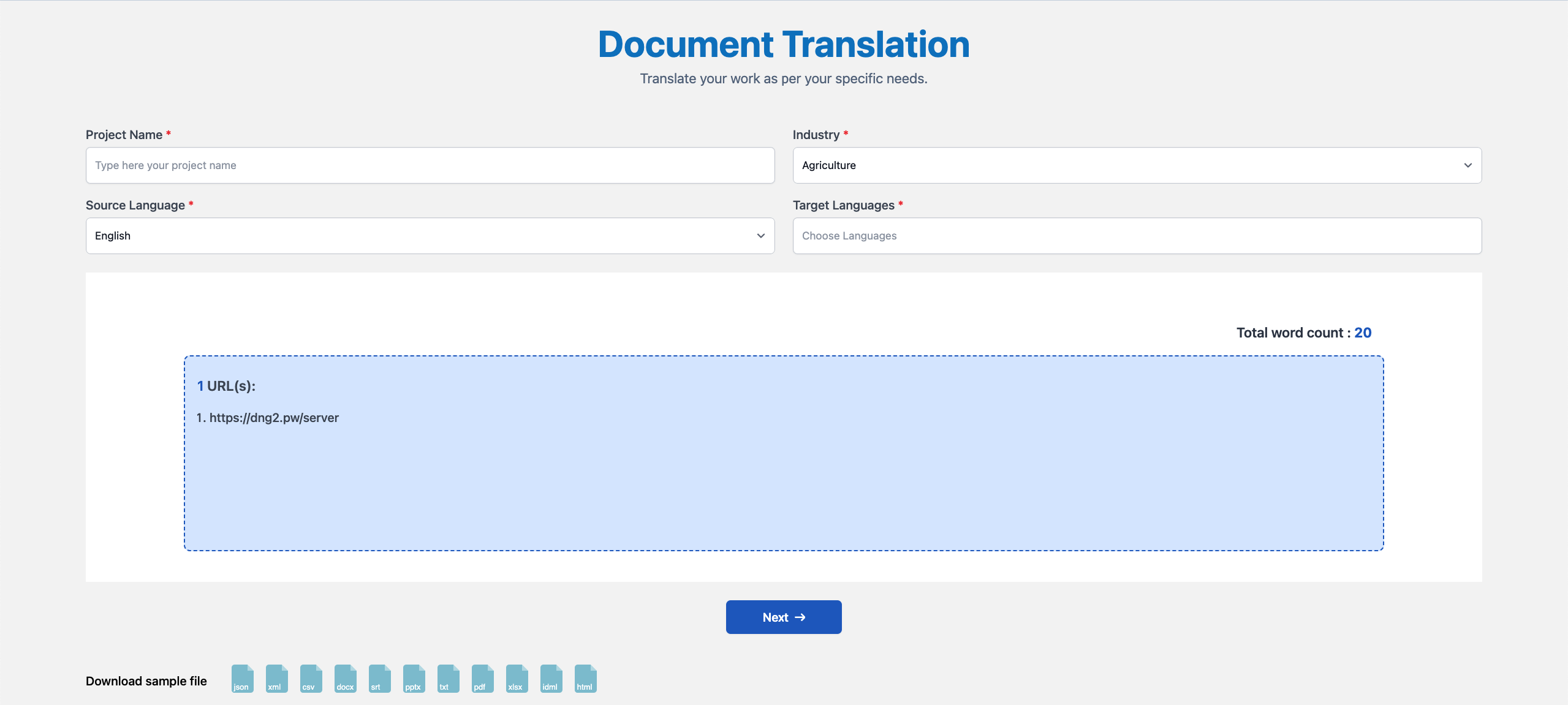
Task: Download the pptx sample file
Action: click(414, 679)
